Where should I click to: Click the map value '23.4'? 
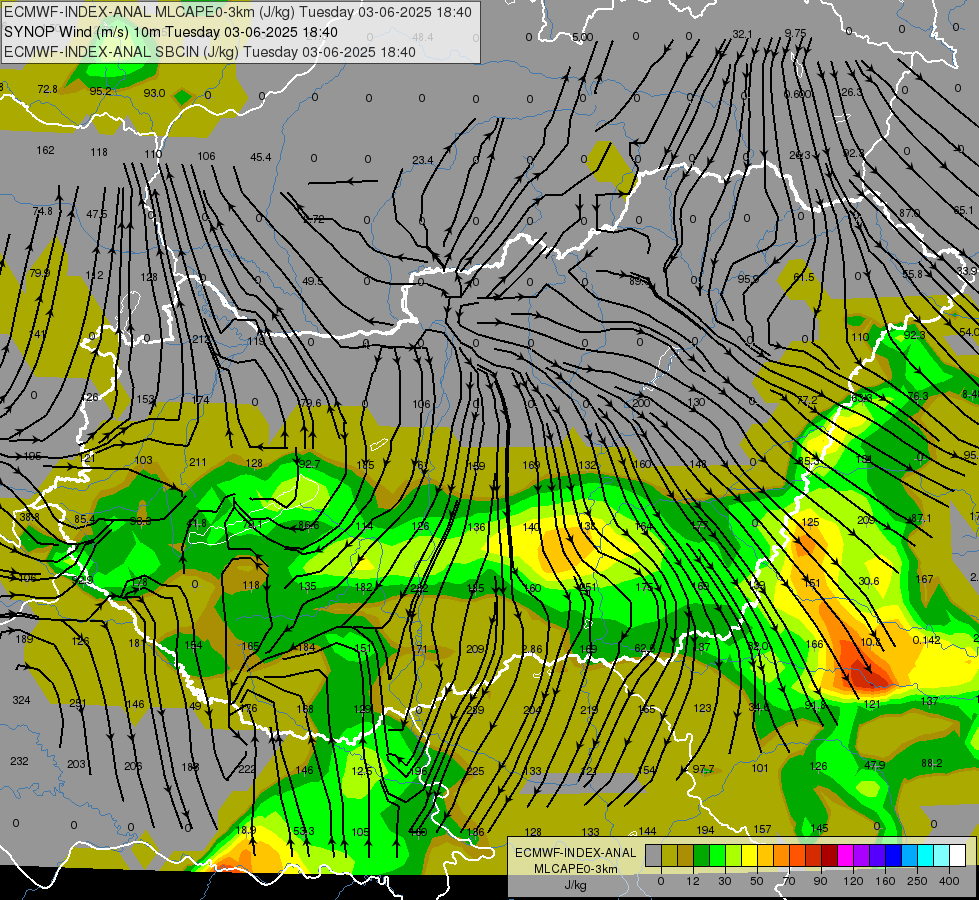click(x=423, y=161)
